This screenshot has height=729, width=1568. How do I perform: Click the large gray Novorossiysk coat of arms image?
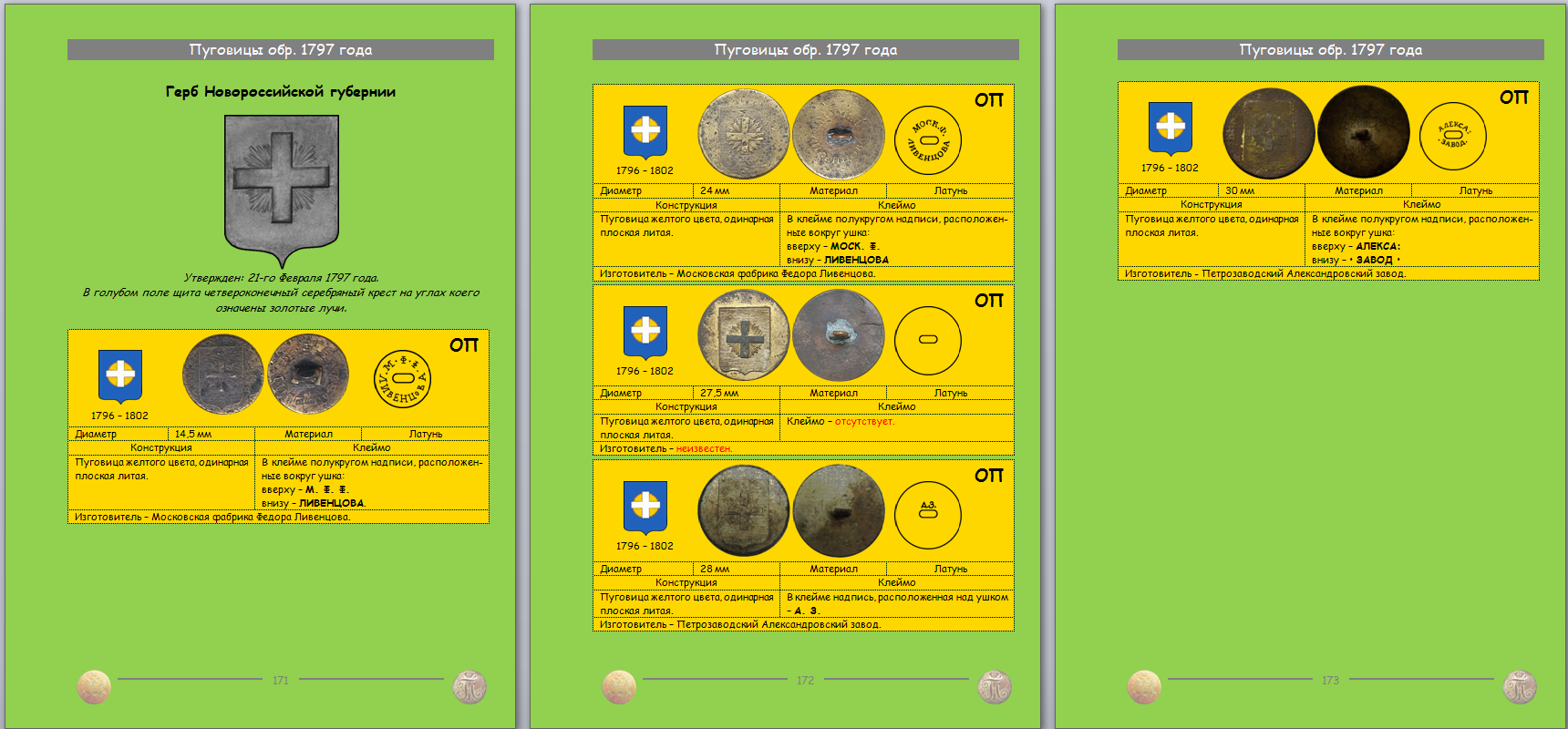[281, 190]
